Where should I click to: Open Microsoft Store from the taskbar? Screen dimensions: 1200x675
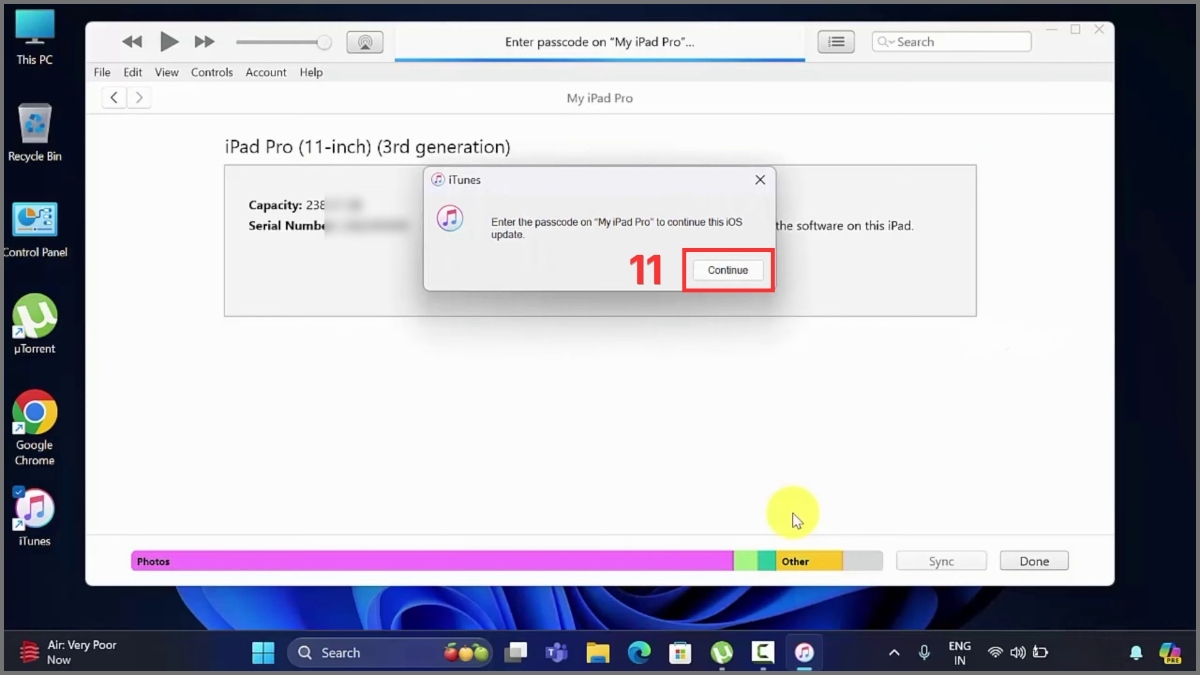coord(680,653)
